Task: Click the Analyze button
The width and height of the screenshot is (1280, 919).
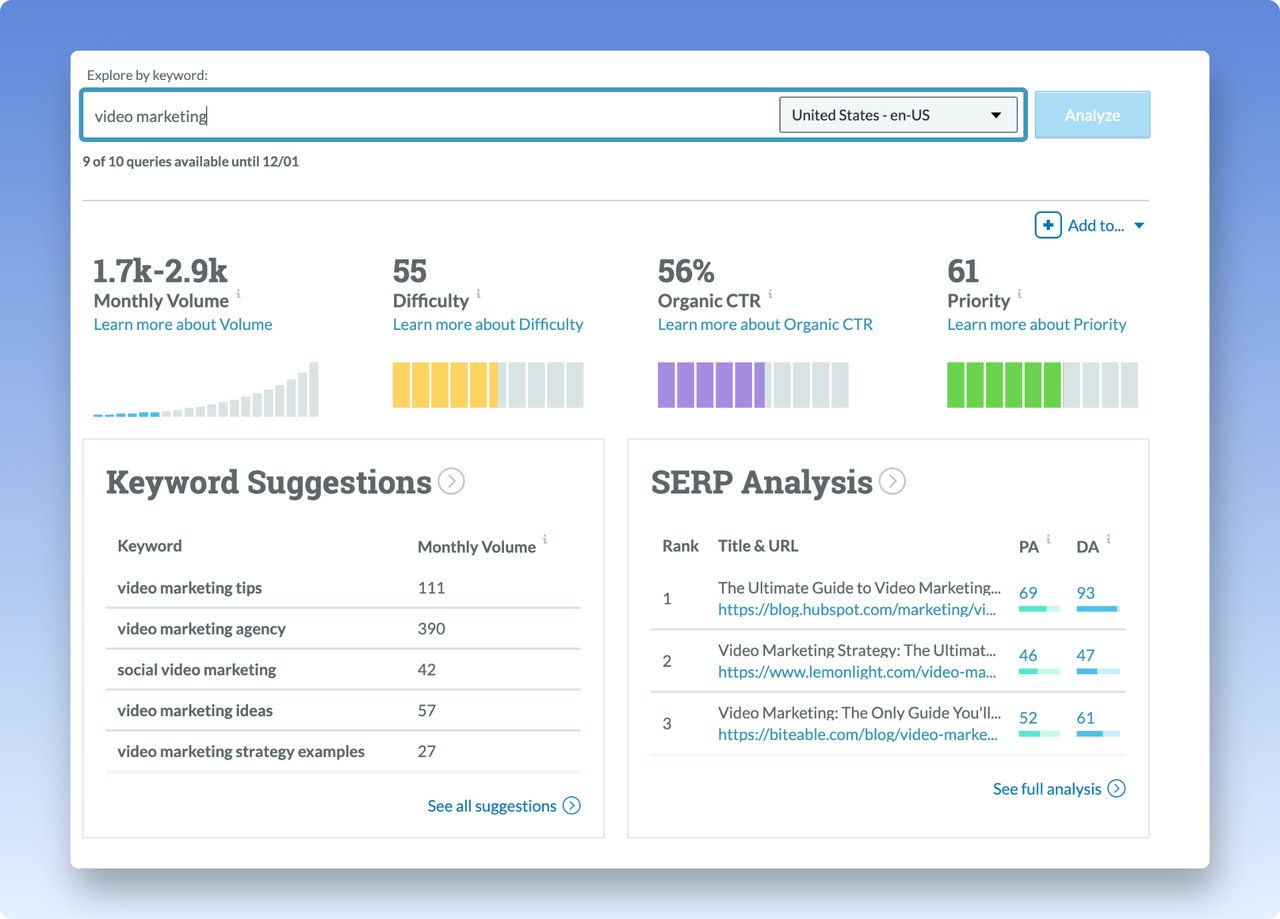Action: click(1092, 115)
